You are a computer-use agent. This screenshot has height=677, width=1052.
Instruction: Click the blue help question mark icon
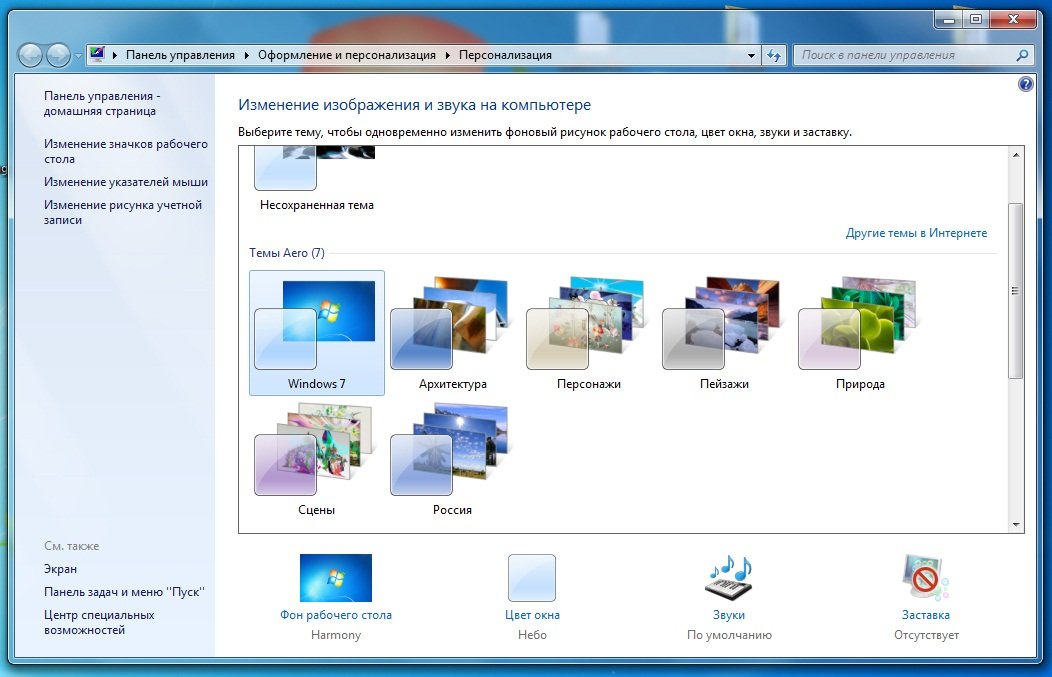(x=1025, y=85)
